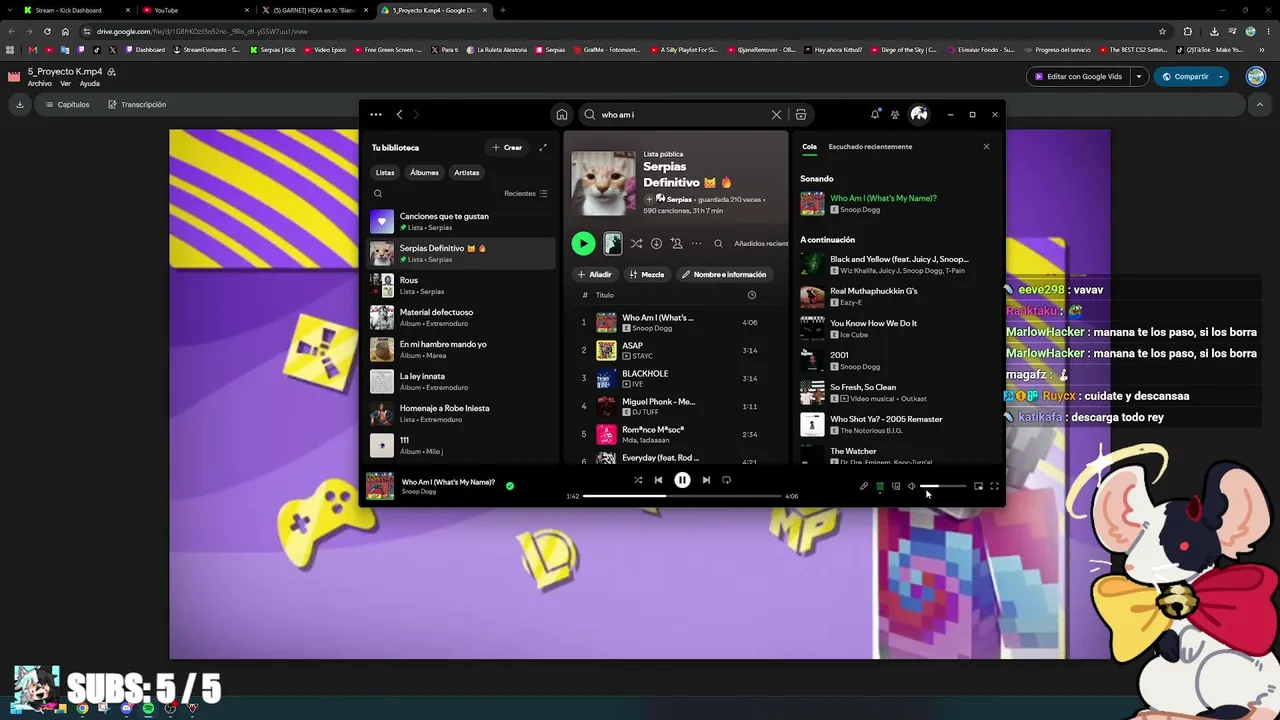This screenshot has height=720, width=1280.
Task: Play the Serpias Definitivo playlist
Action: (x=583, y=243)
